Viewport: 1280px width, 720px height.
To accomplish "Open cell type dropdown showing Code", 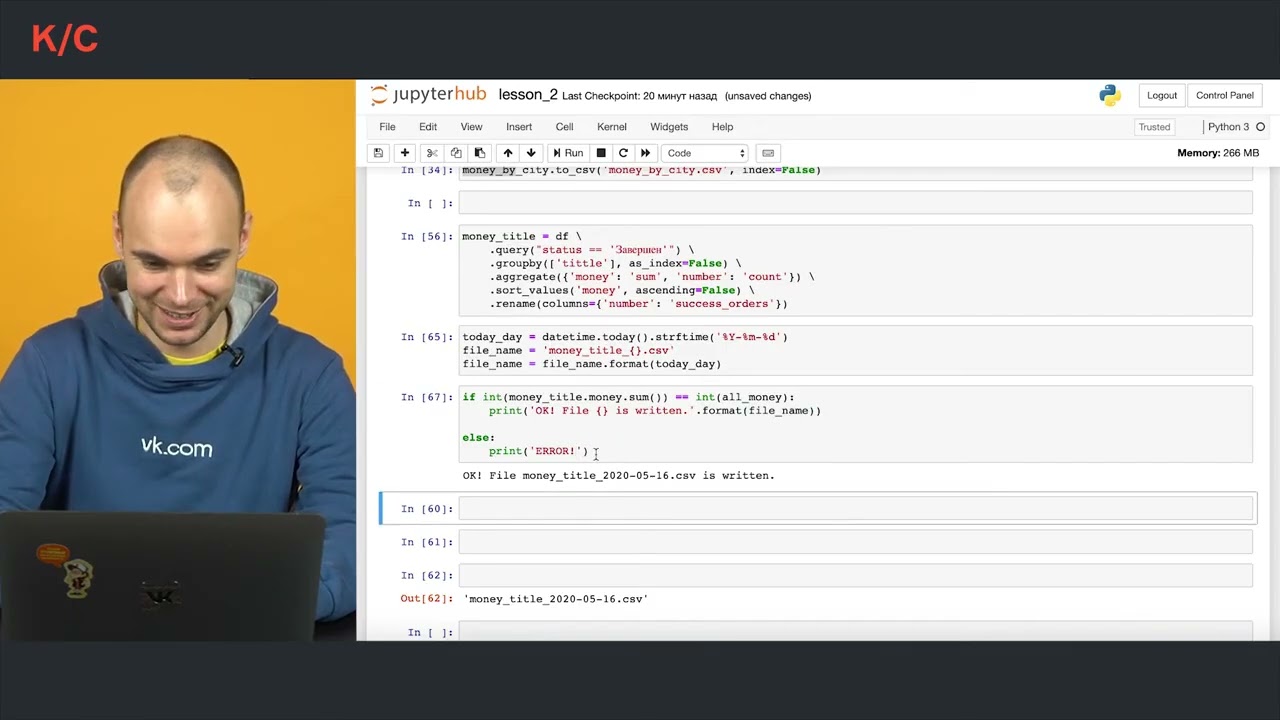I will (x=706, y=153).
